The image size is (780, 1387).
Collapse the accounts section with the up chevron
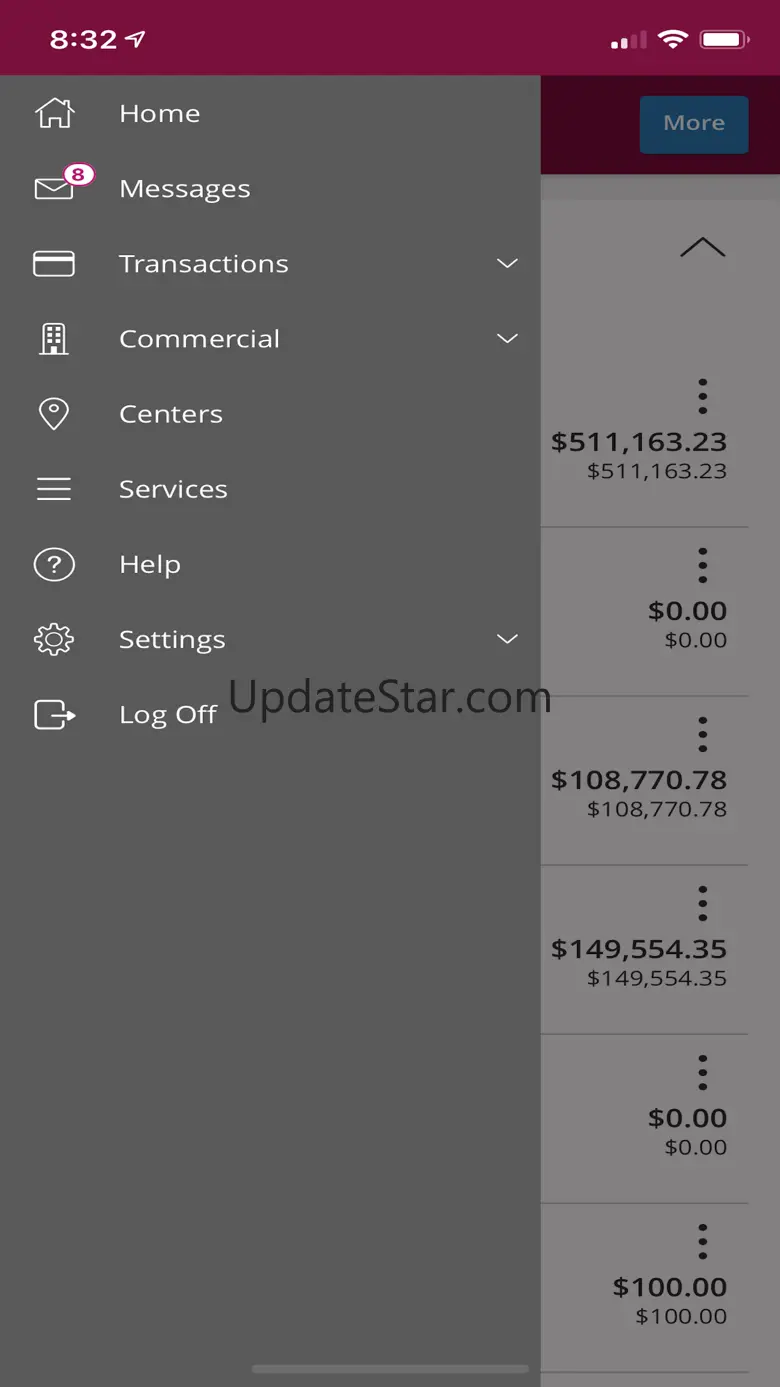[x=702, y=247]
